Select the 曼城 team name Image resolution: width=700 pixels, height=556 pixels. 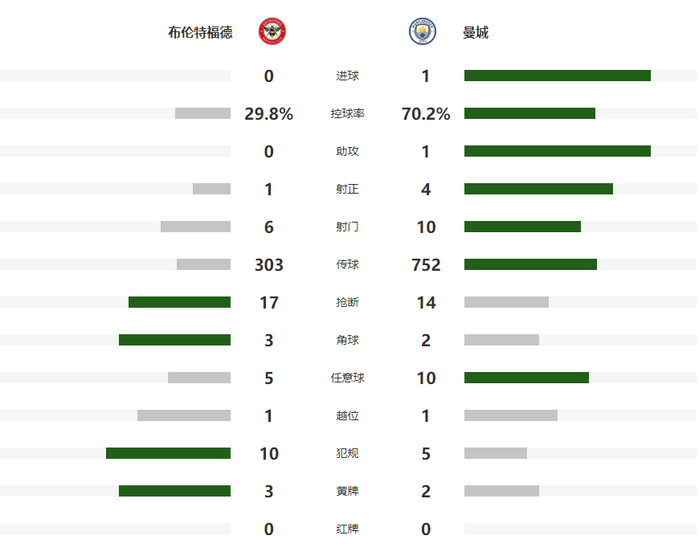click(475, 32)
